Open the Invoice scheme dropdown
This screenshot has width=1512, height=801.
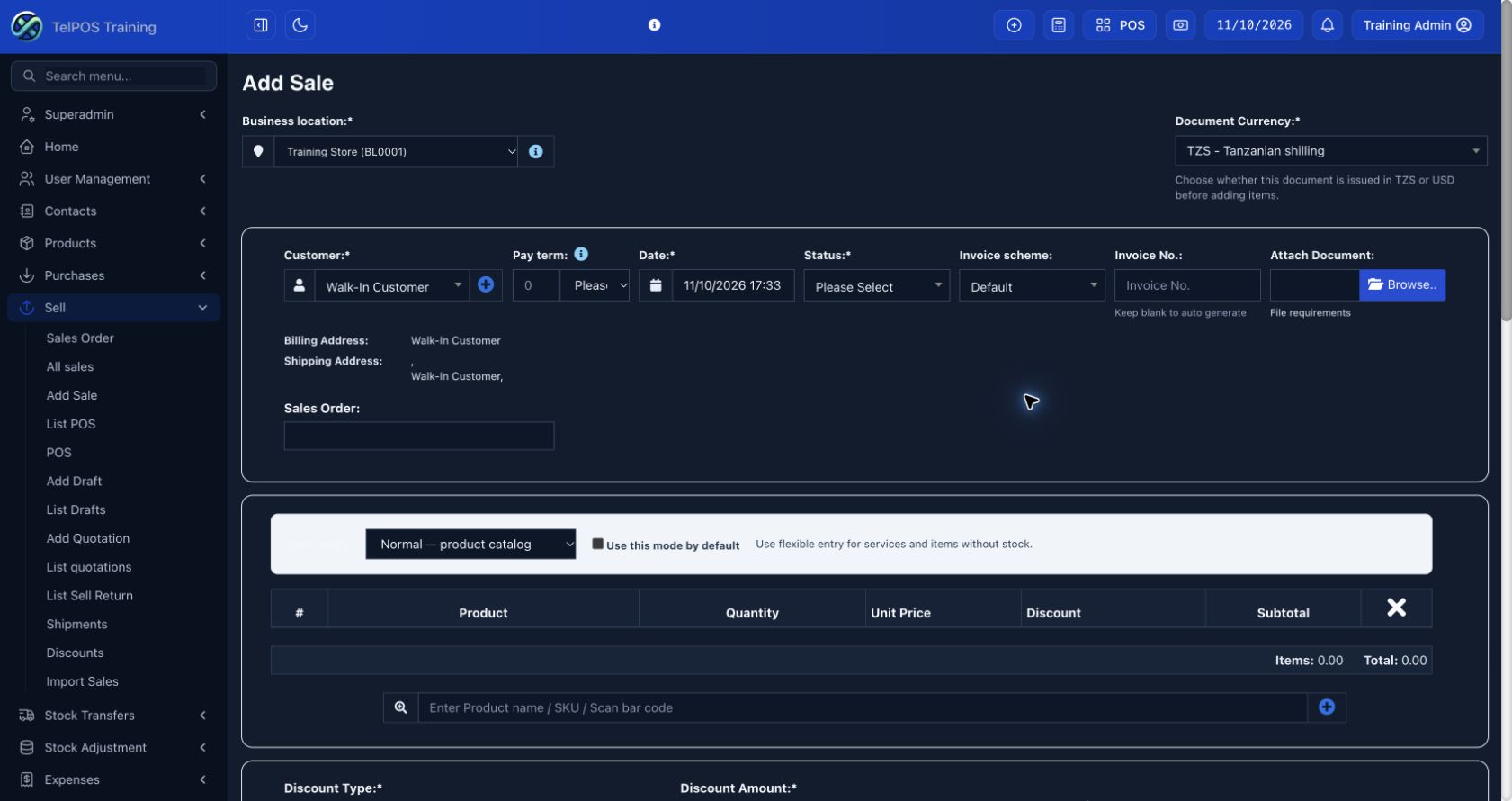(1032, 286)
